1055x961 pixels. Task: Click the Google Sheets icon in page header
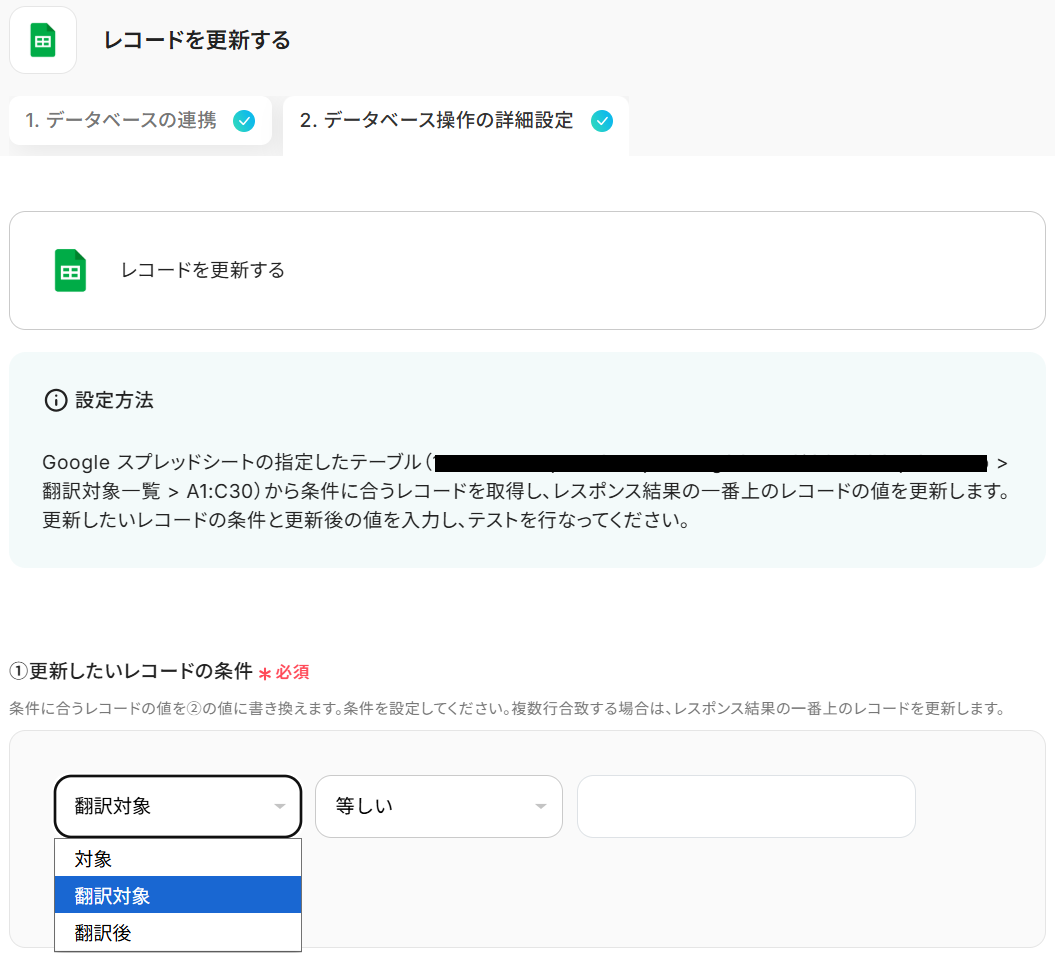pyautogui.click(x=43, y=40)
